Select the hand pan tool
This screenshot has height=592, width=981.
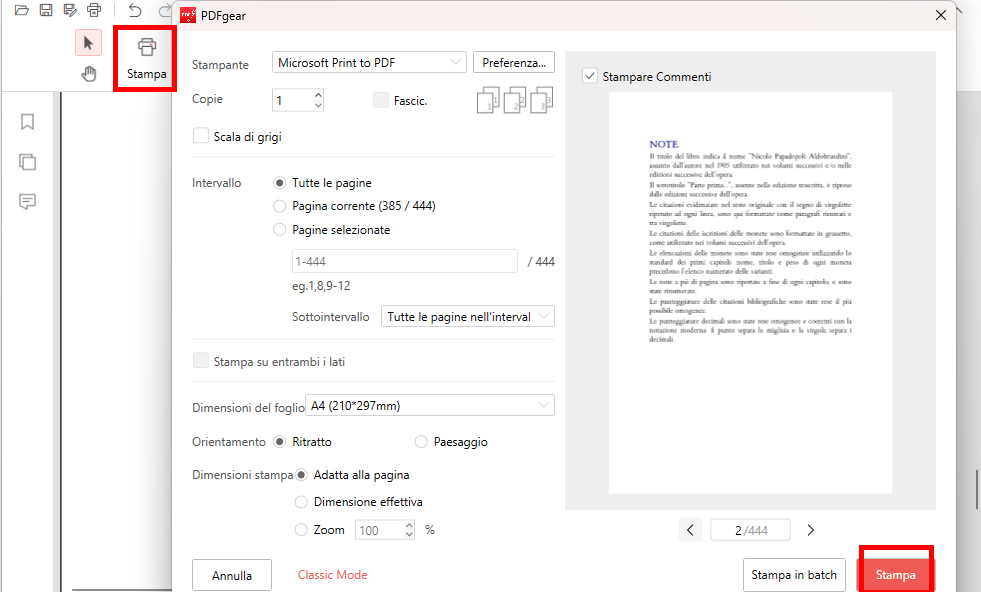pyautogui.click(x=89, y=72)
